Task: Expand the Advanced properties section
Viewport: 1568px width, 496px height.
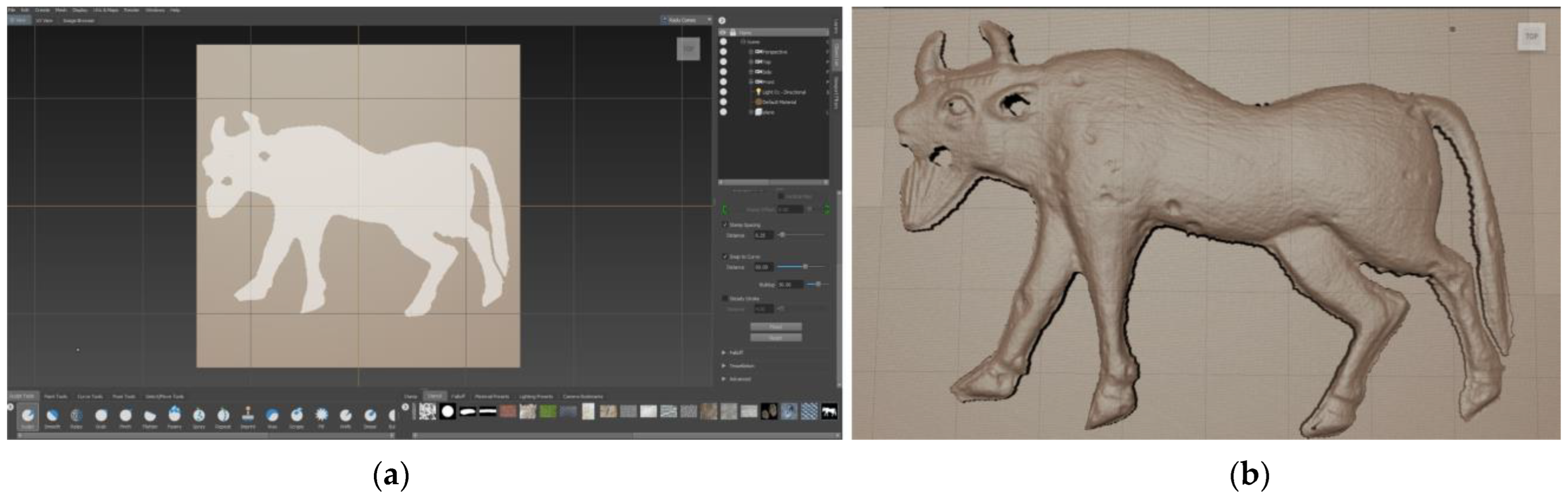Action: point(724,379)
